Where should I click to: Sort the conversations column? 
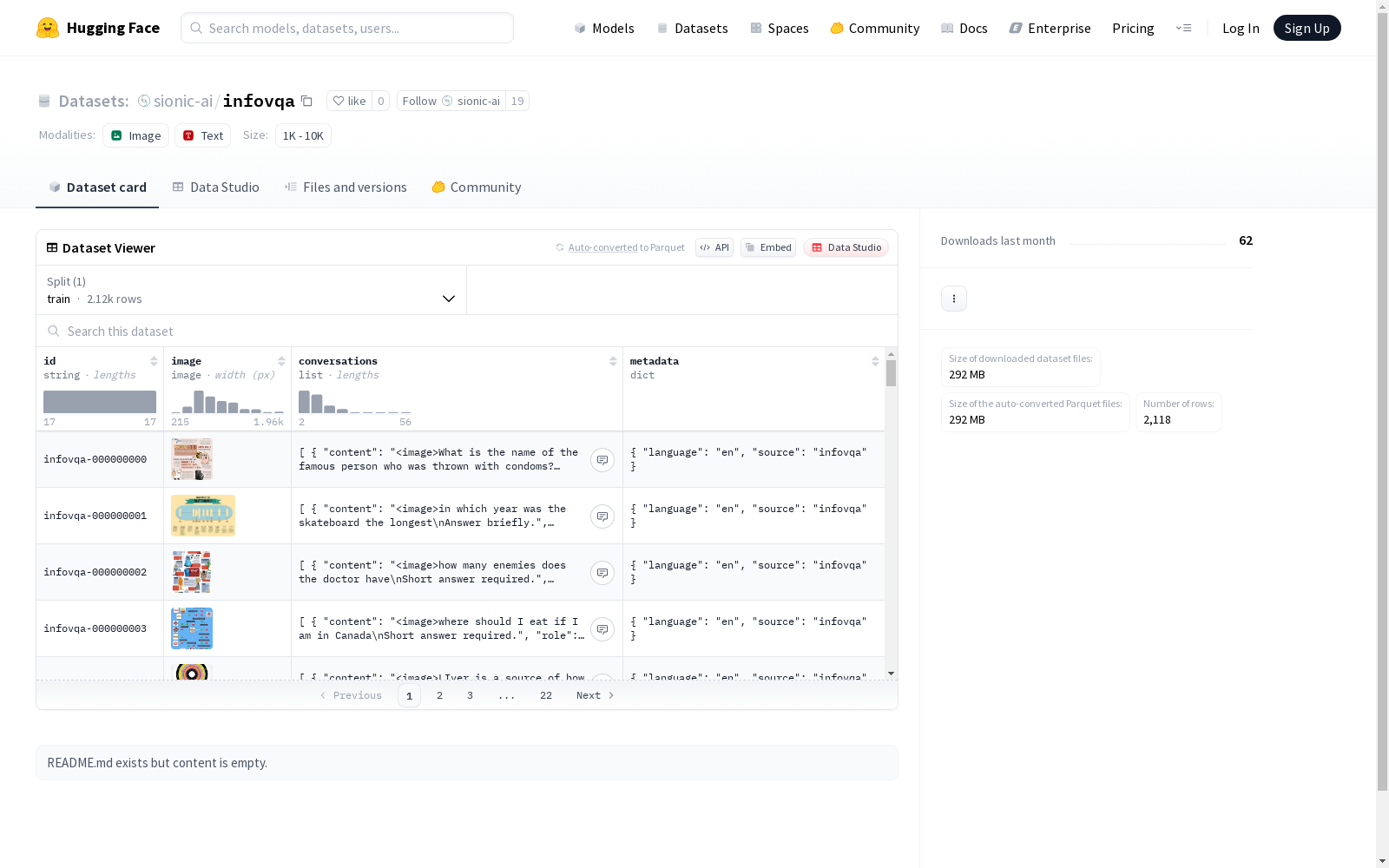[x=613, y=361]
